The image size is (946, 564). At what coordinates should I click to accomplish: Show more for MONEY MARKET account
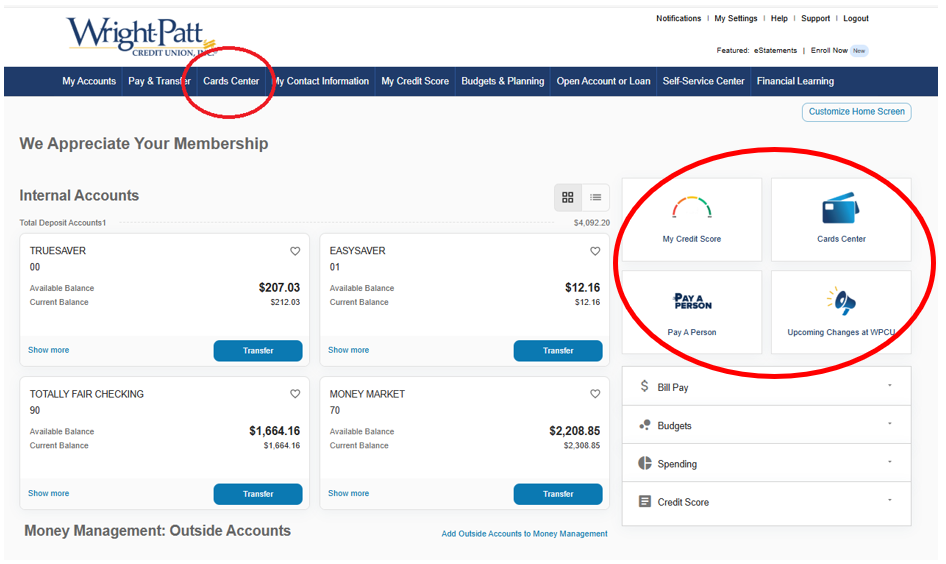348,493
